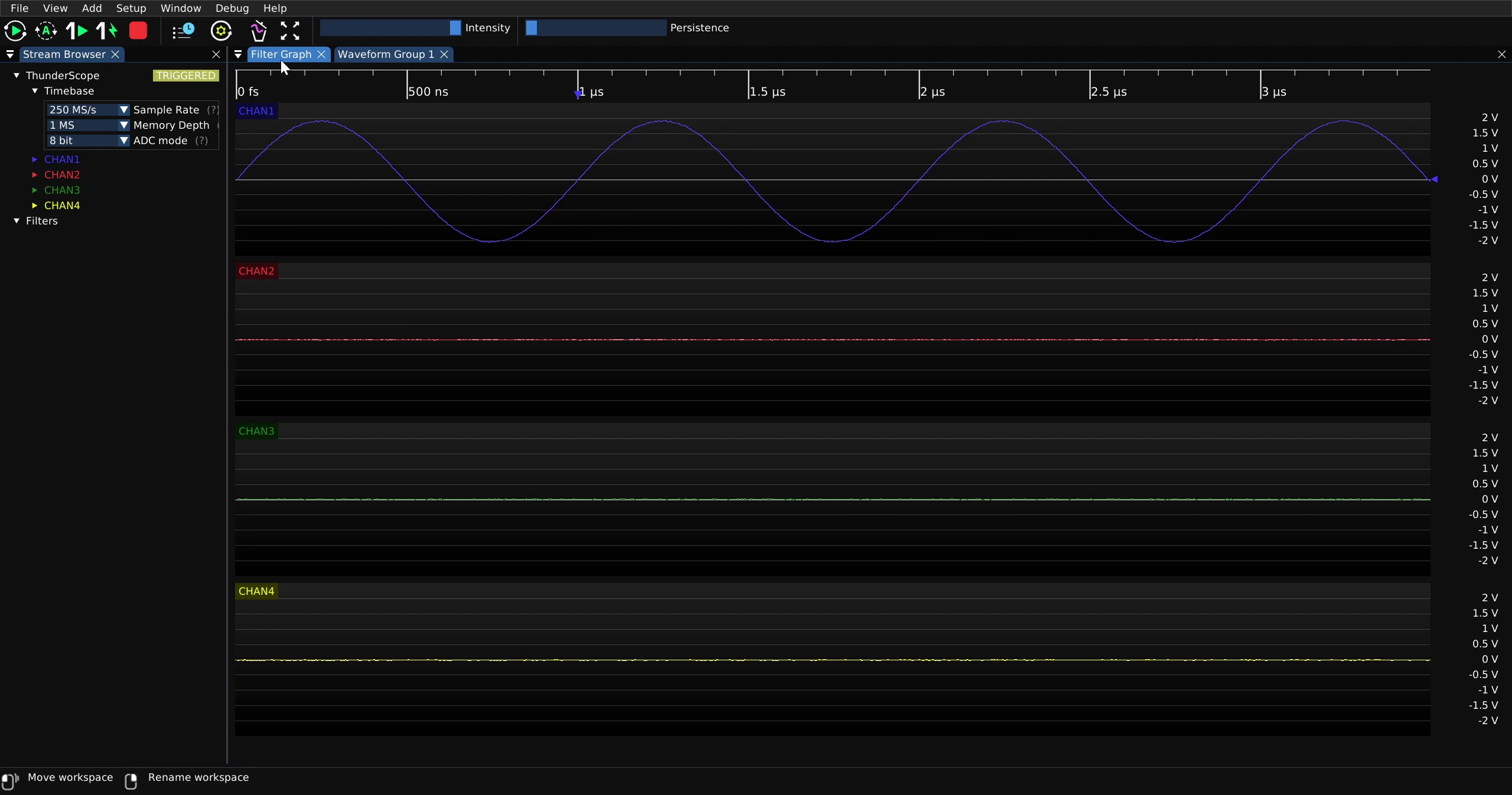This screenshot has height=795, width=1512.
Task: Close the Filter Graph tab
Action: [321, 54]
